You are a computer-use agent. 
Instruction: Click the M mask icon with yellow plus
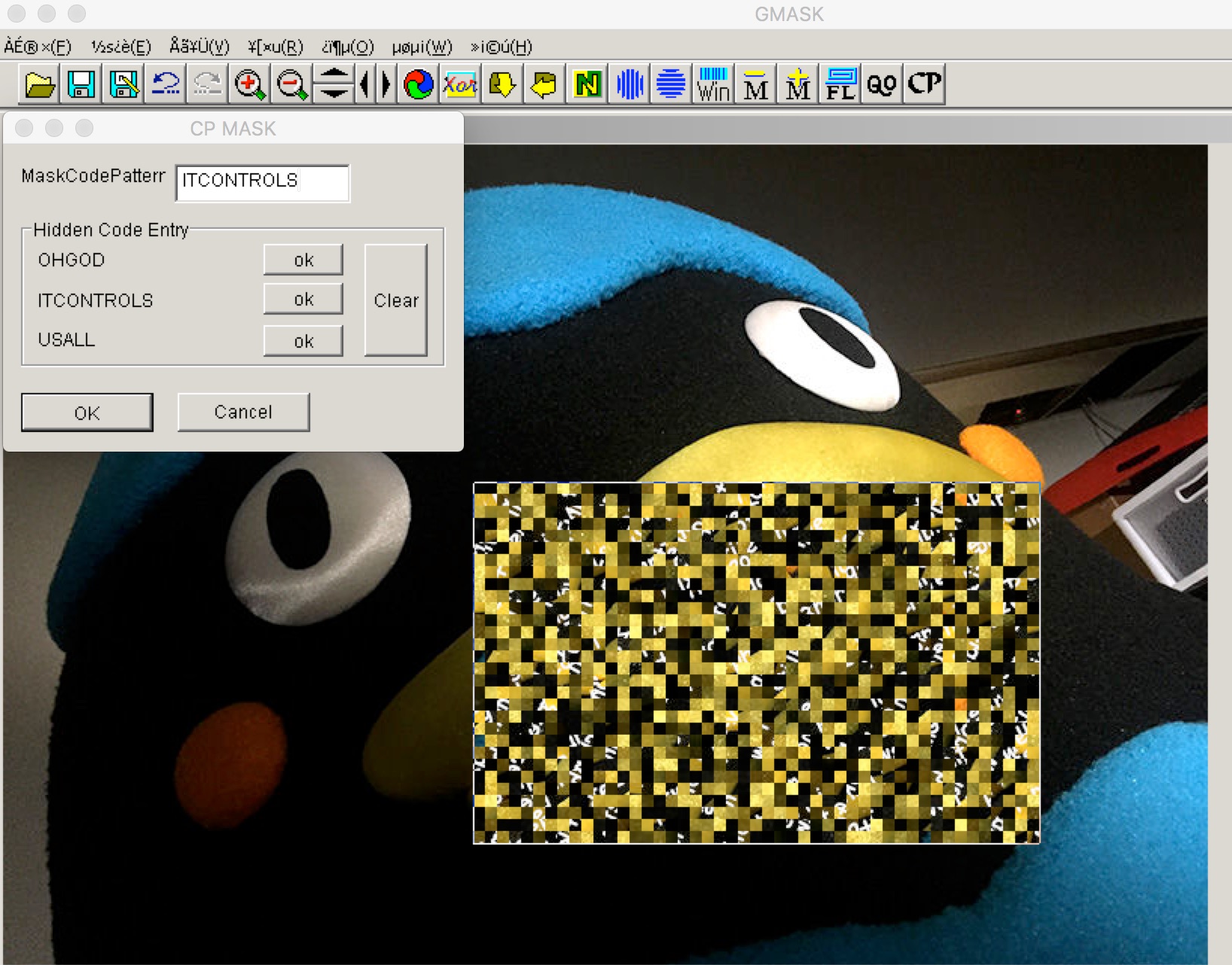point(797,84)
